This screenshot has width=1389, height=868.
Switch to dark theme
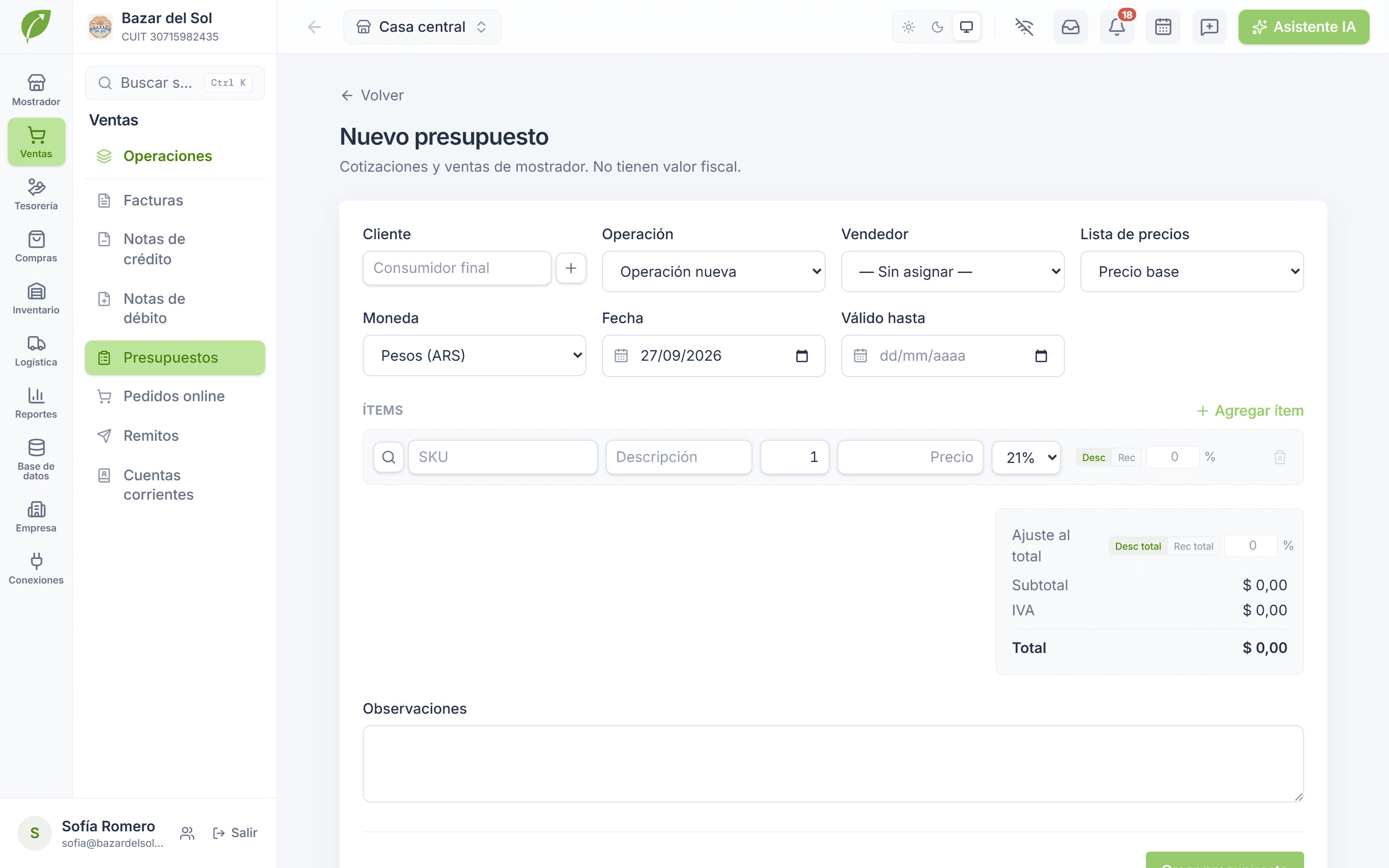click(x=937, y=27)
